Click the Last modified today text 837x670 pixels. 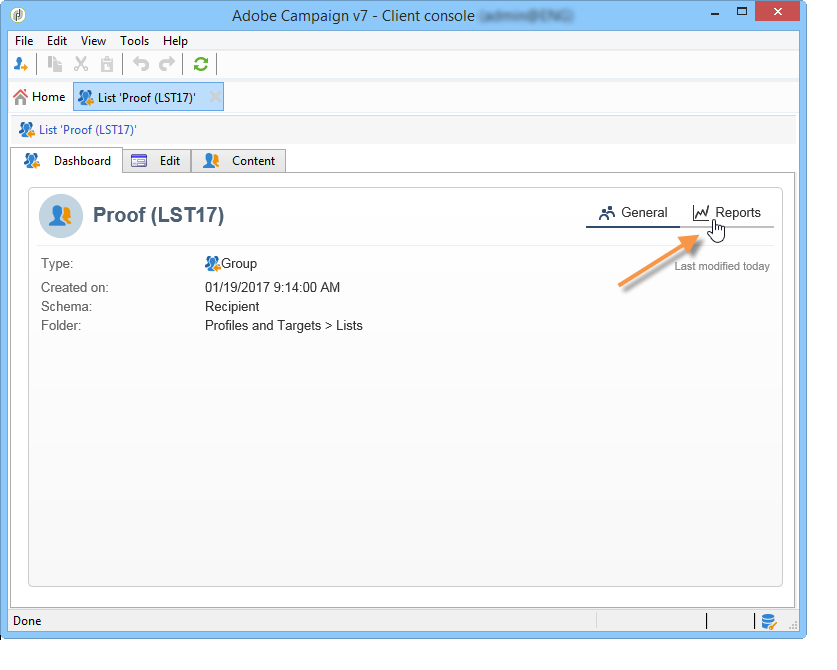[722, 266]
